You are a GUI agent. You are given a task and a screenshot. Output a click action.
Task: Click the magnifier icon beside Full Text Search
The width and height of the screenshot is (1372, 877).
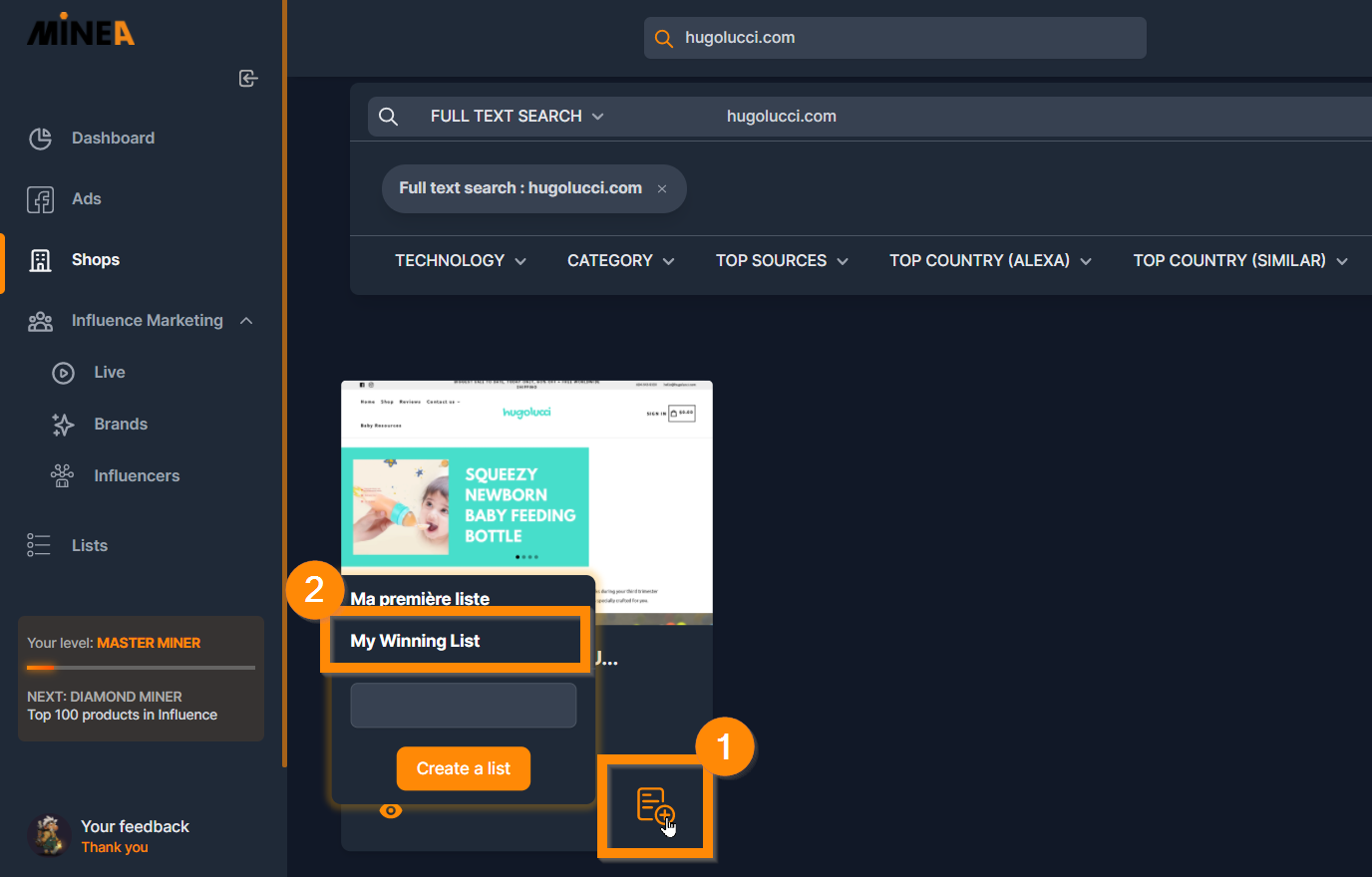coord(389,117)
